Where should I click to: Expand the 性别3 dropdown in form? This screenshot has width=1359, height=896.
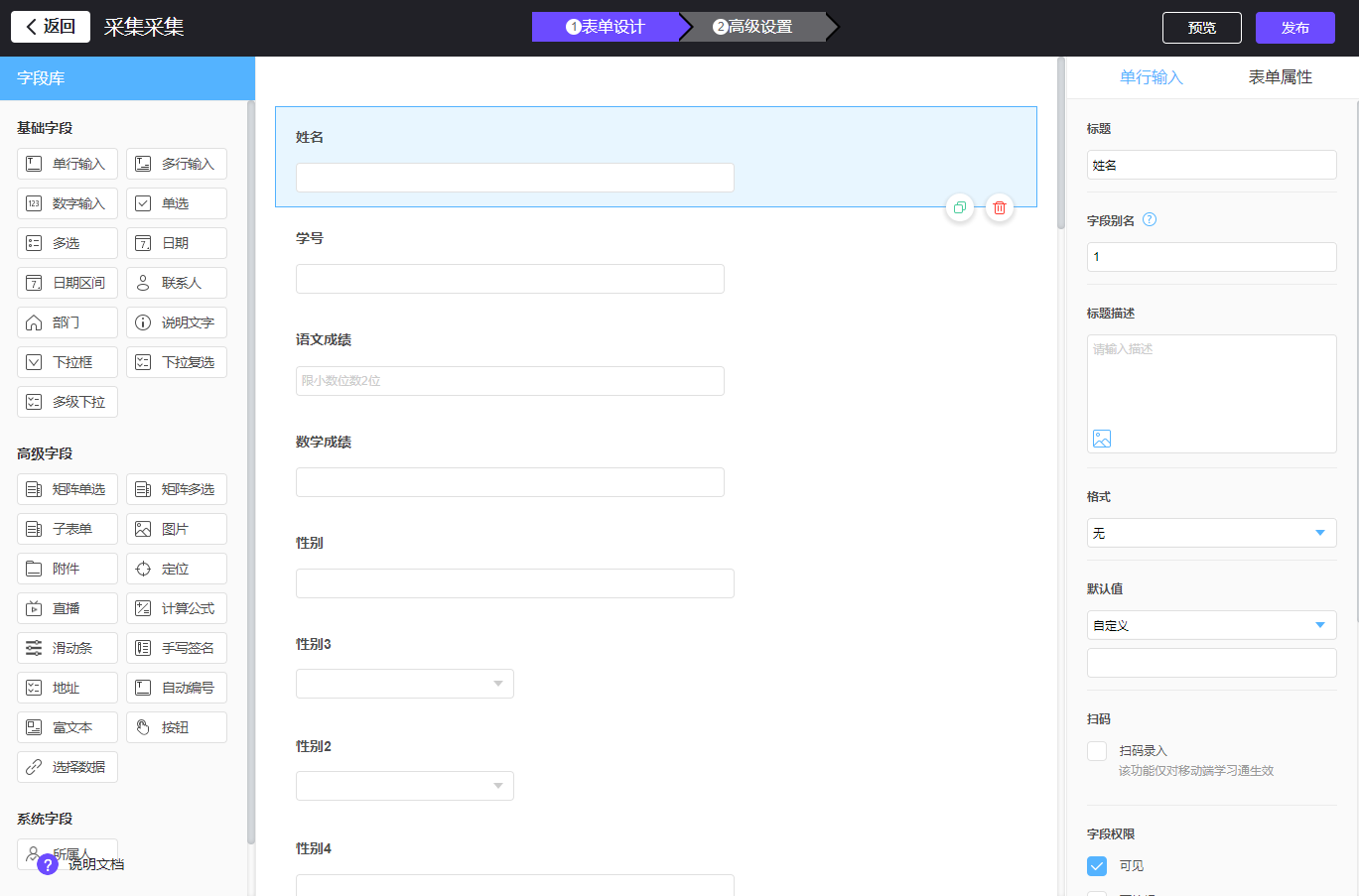pos(405,684)
